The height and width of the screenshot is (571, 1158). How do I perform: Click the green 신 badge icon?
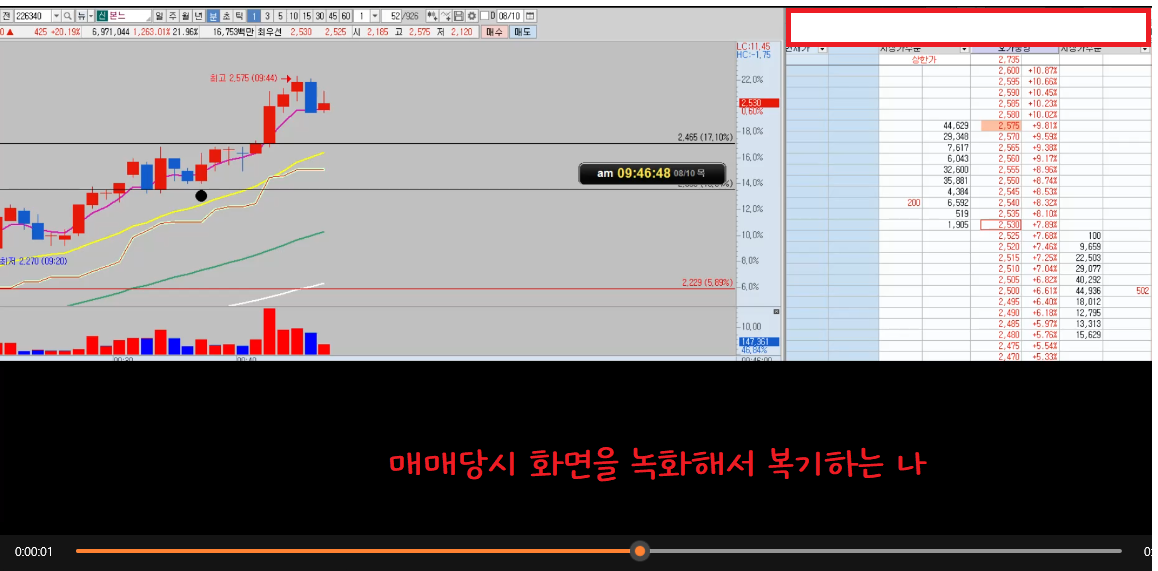[102, 16]
